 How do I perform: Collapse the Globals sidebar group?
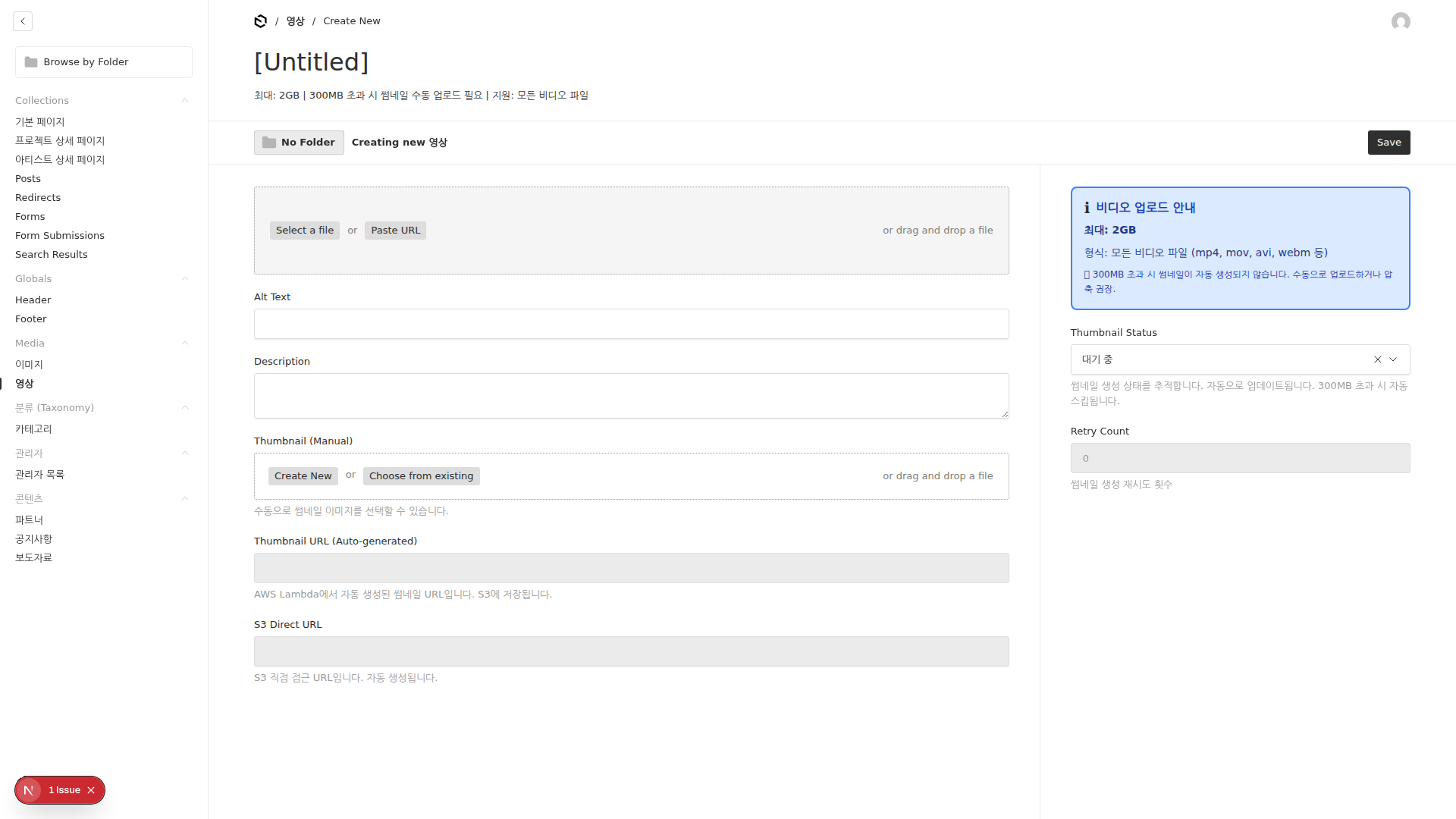(x=184, y=279)
